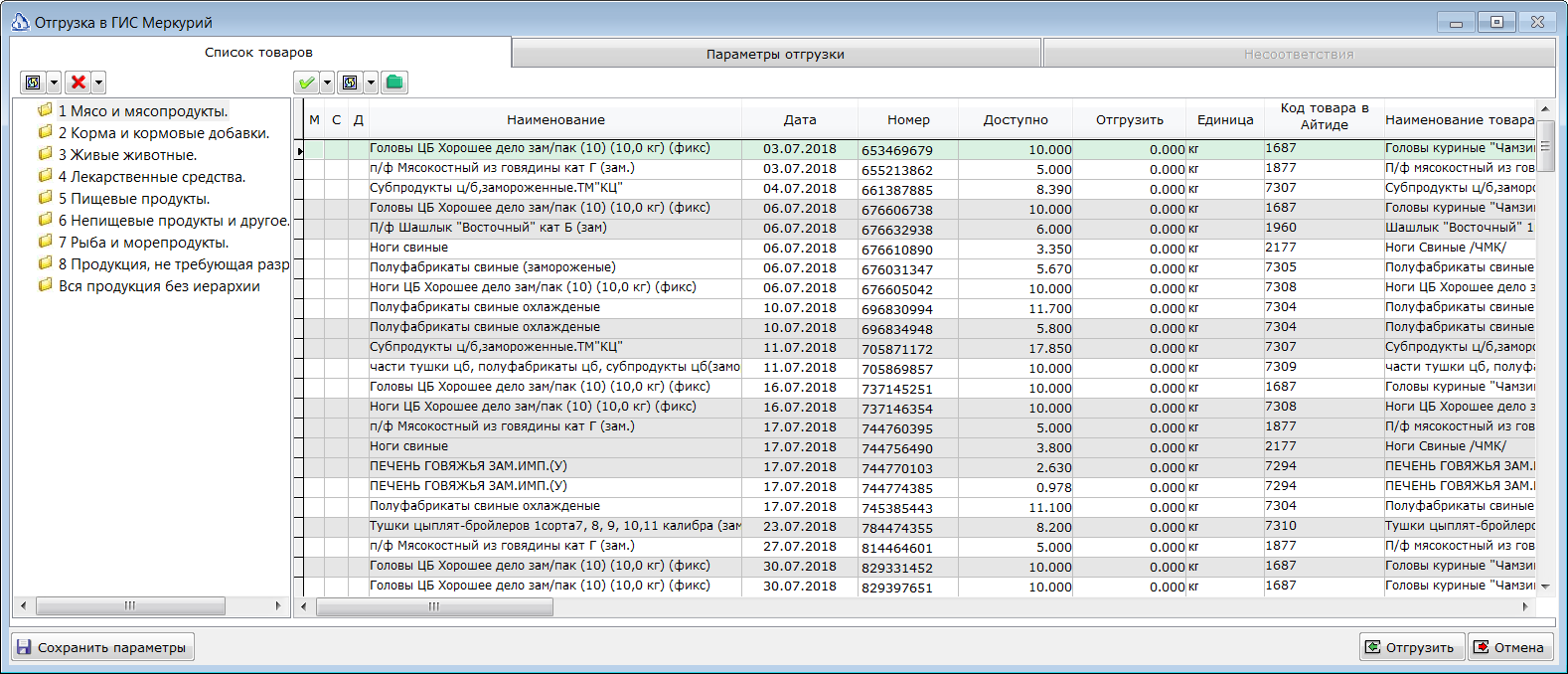Expand dropdown arrow beside green checkmark icon
This screenshot has width=1568, height=674.
pyautogui.click(x=327, y=83)
